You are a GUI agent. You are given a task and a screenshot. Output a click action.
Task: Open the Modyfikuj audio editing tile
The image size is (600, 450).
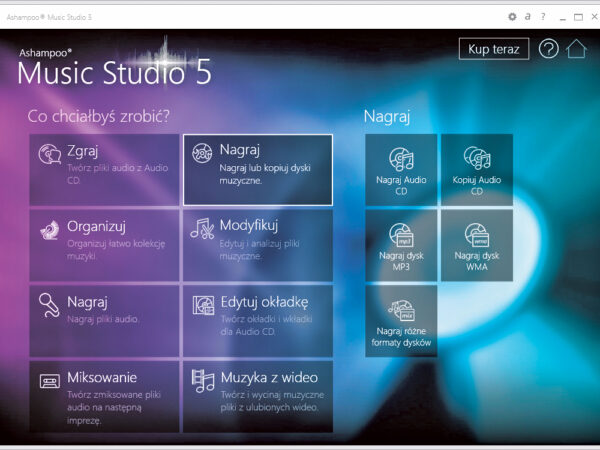(x=257, y=245)
